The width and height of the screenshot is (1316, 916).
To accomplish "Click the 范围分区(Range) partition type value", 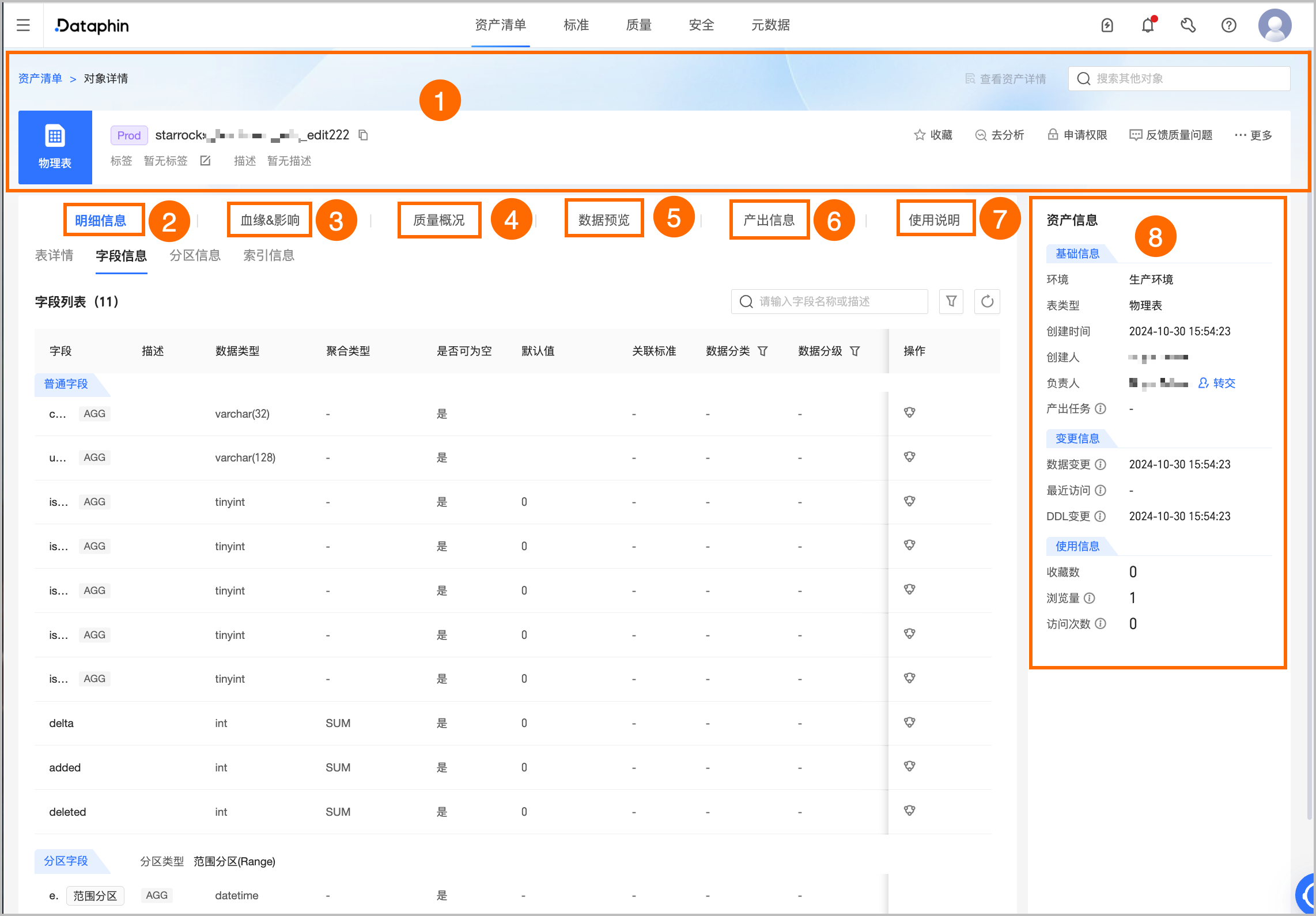I will tap(235, 861).
